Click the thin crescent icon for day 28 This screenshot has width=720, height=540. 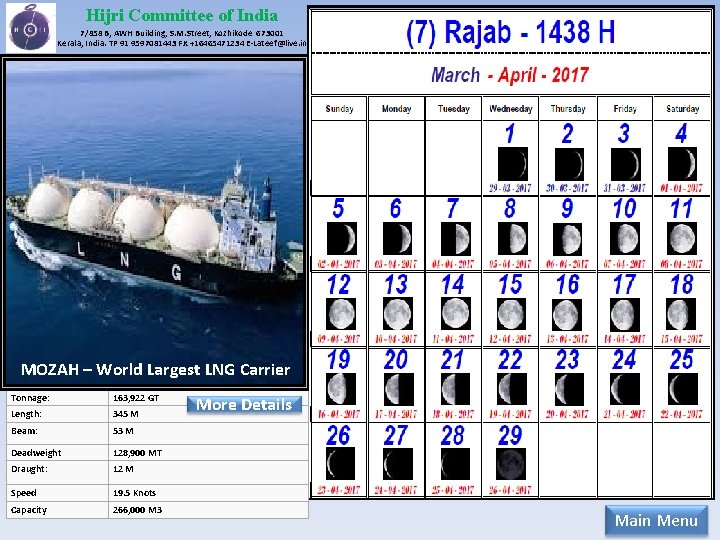click(456, 464)
